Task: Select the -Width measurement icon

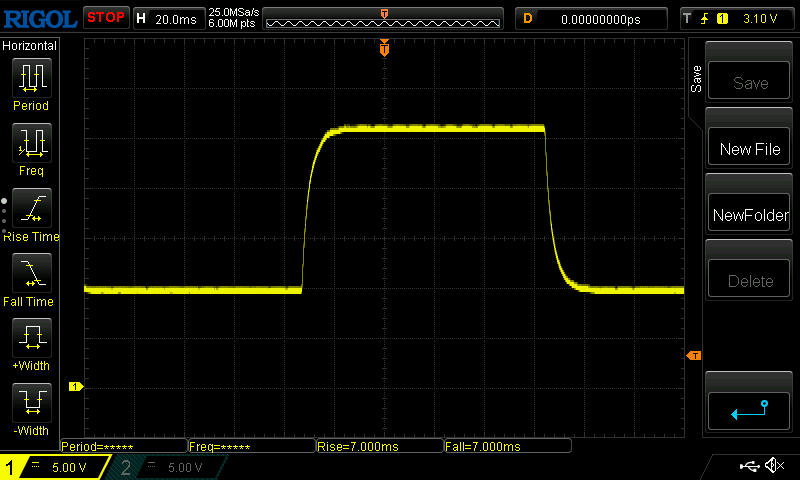Action: (x=32, y=402)
